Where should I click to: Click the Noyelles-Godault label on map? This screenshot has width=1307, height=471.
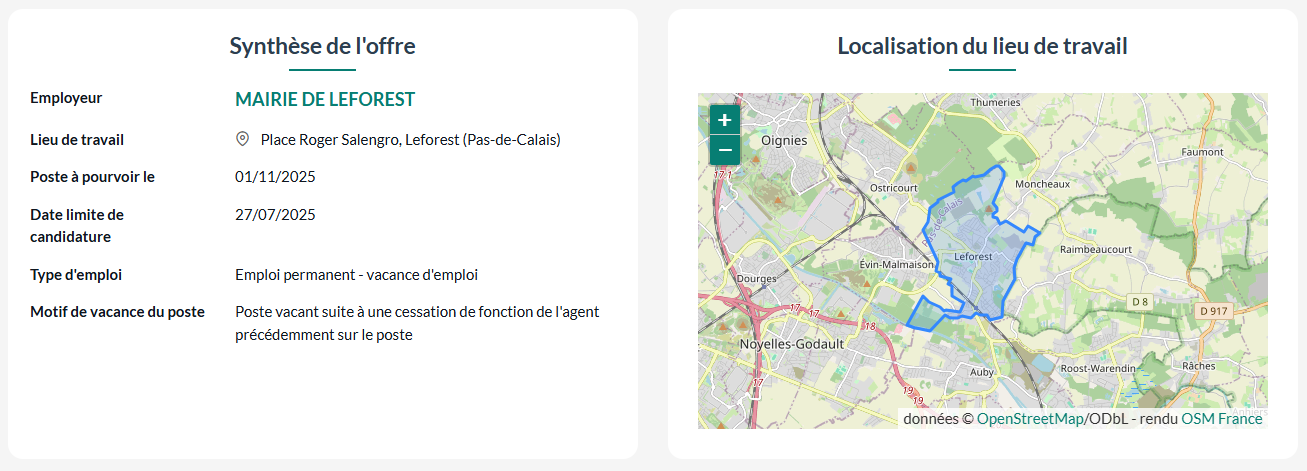pyautogui.click(x=791, y=343)
